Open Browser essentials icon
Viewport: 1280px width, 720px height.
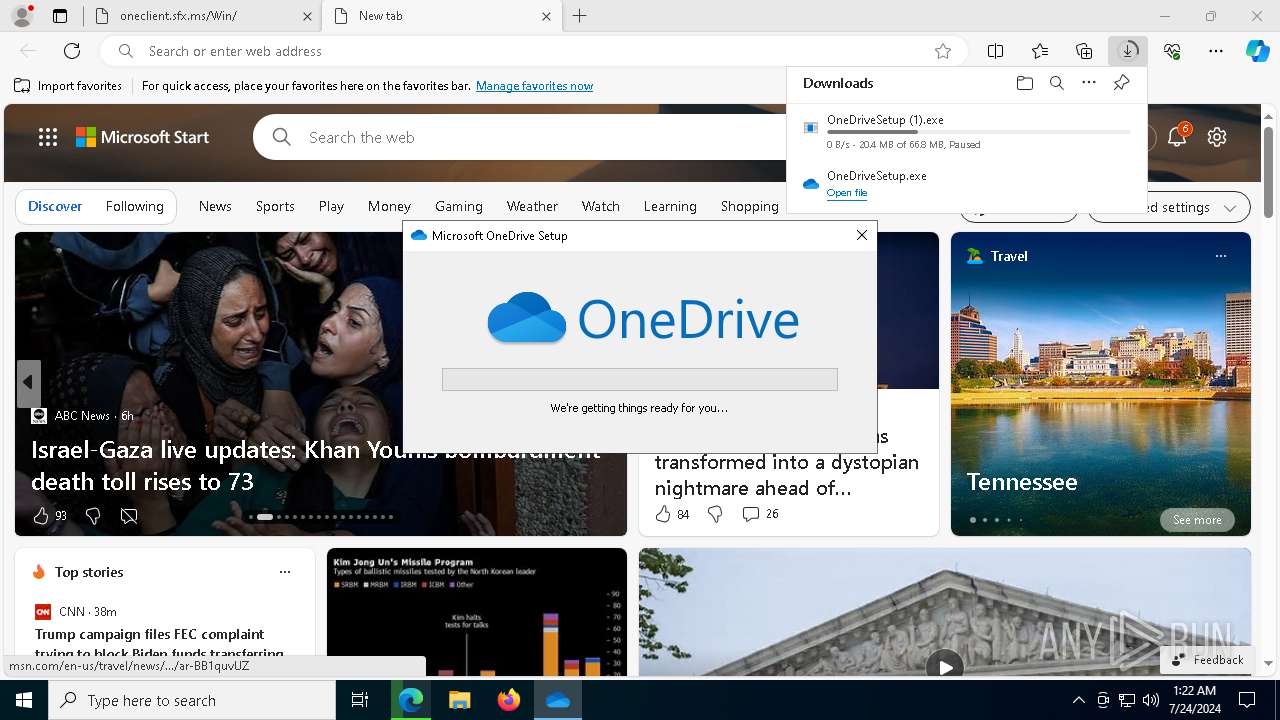(x=1172, y=51)
